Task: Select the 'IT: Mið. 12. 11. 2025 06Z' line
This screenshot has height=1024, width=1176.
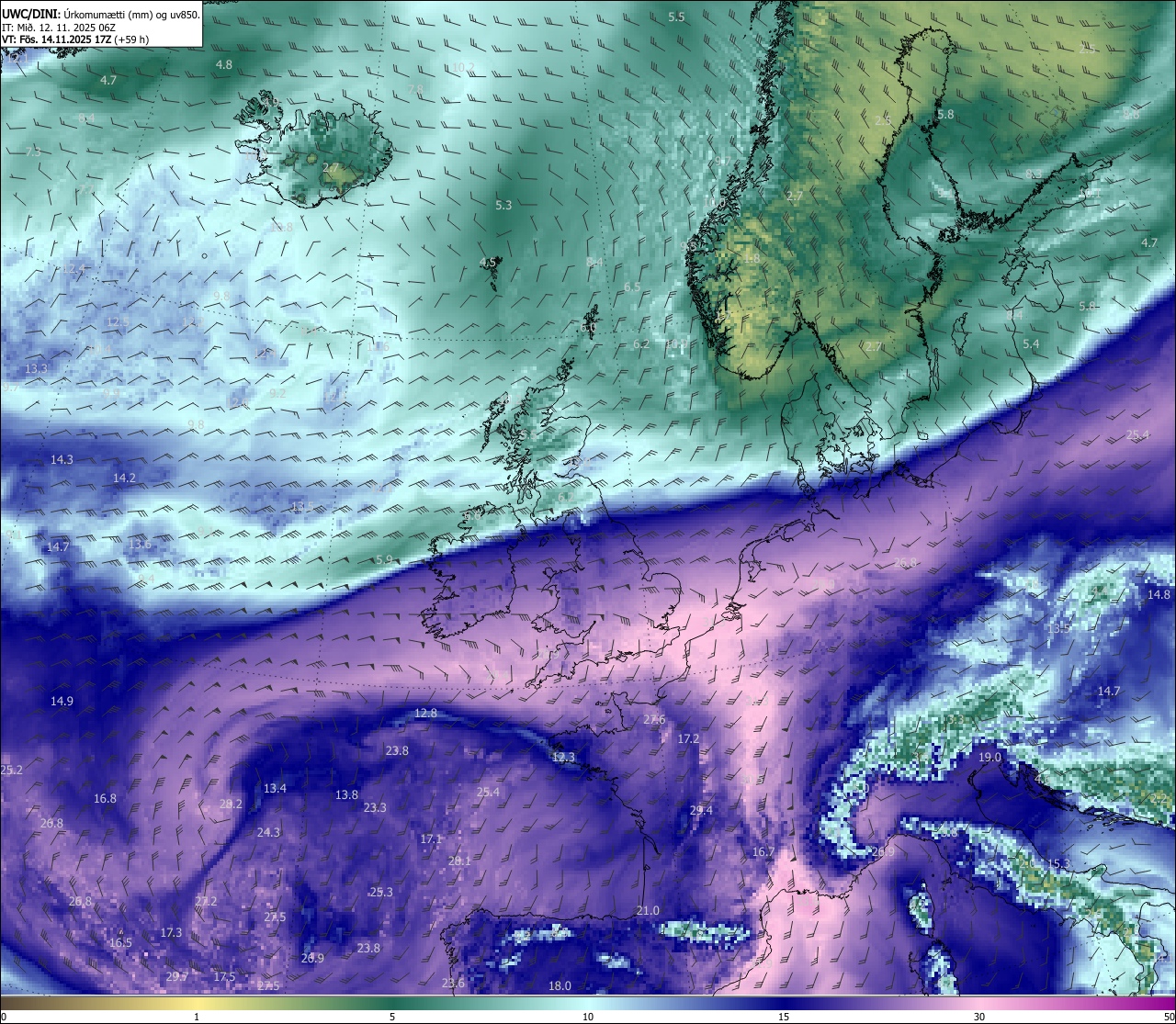Action: [x=58, y=28]
